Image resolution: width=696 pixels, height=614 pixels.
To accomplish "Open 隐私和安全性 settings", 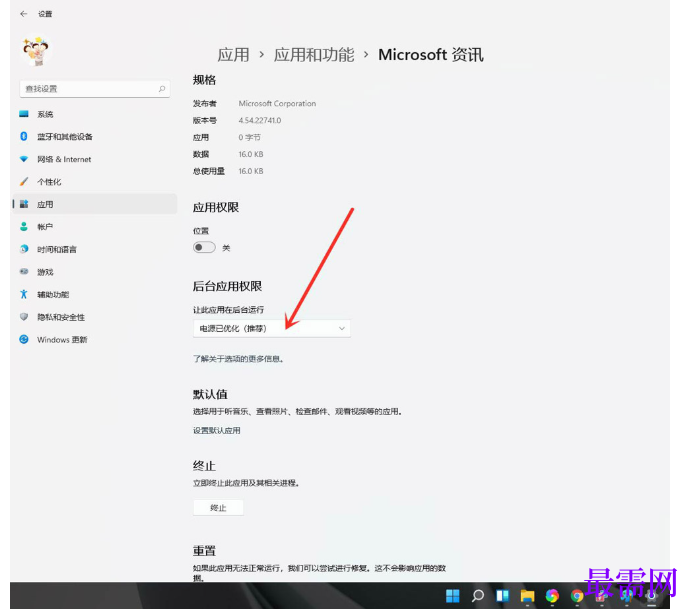I will (94, 317).
